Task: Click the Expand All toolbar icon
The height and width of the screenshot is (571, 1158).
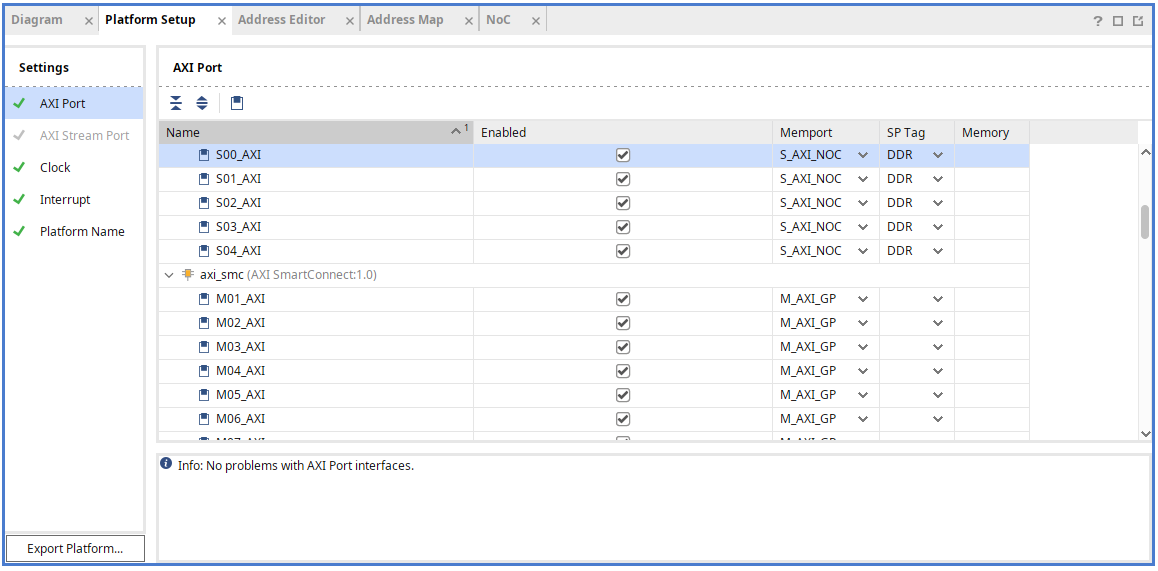Action: pyautogui.click(x=202, y=103)
